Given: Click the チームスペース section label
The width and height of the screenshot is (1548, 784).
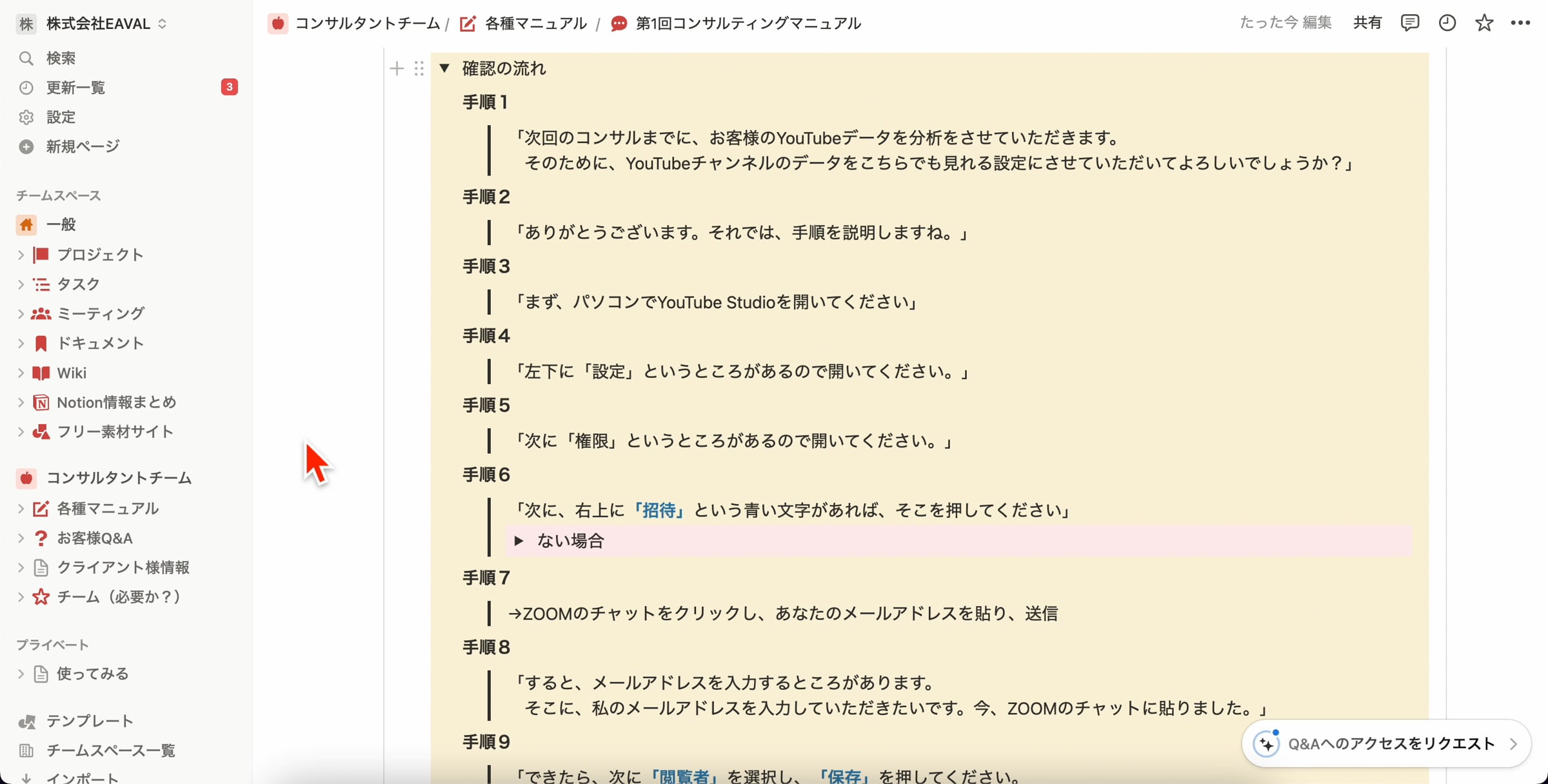Looking at the screenshot, I should point(59,195).
